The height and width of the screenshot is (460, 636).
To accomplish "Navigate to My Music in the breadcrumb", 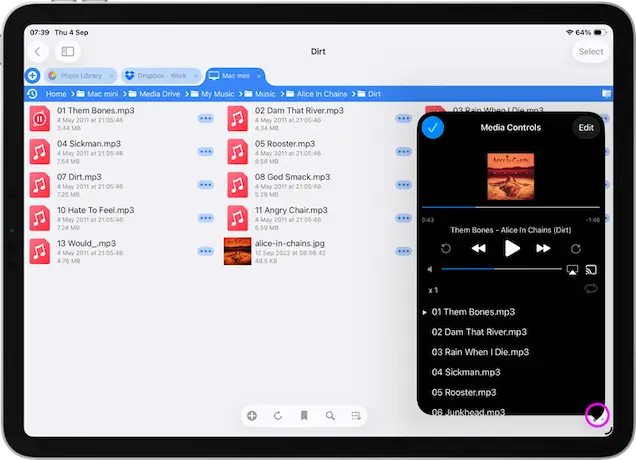I will coord(217,94).
